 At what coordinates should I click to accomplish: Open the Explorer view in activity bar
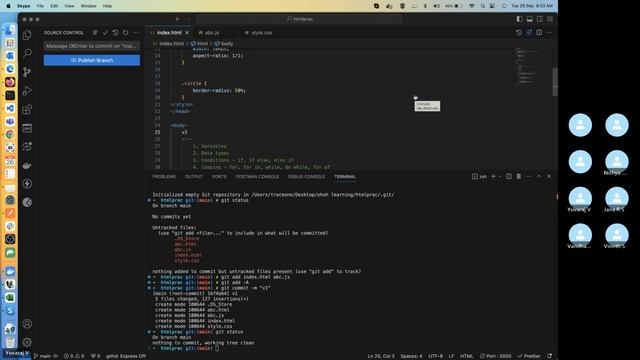pos(27,35)
